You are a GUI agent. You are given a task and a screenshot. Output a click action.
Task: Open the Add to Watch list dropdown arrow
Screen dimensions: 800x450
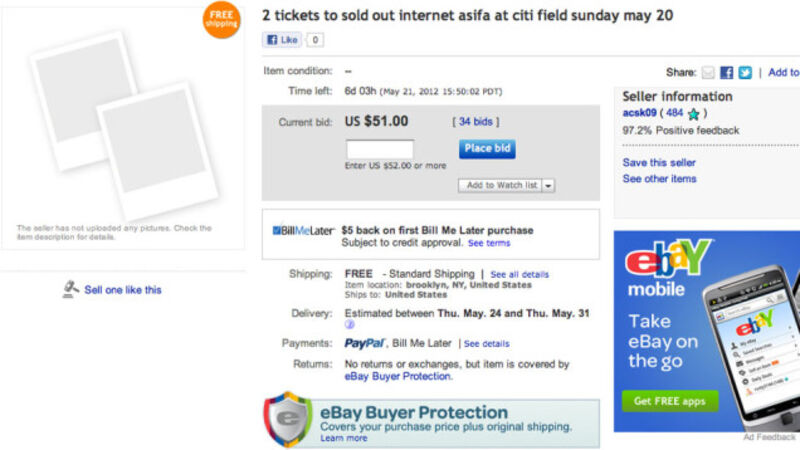point(549,185)
